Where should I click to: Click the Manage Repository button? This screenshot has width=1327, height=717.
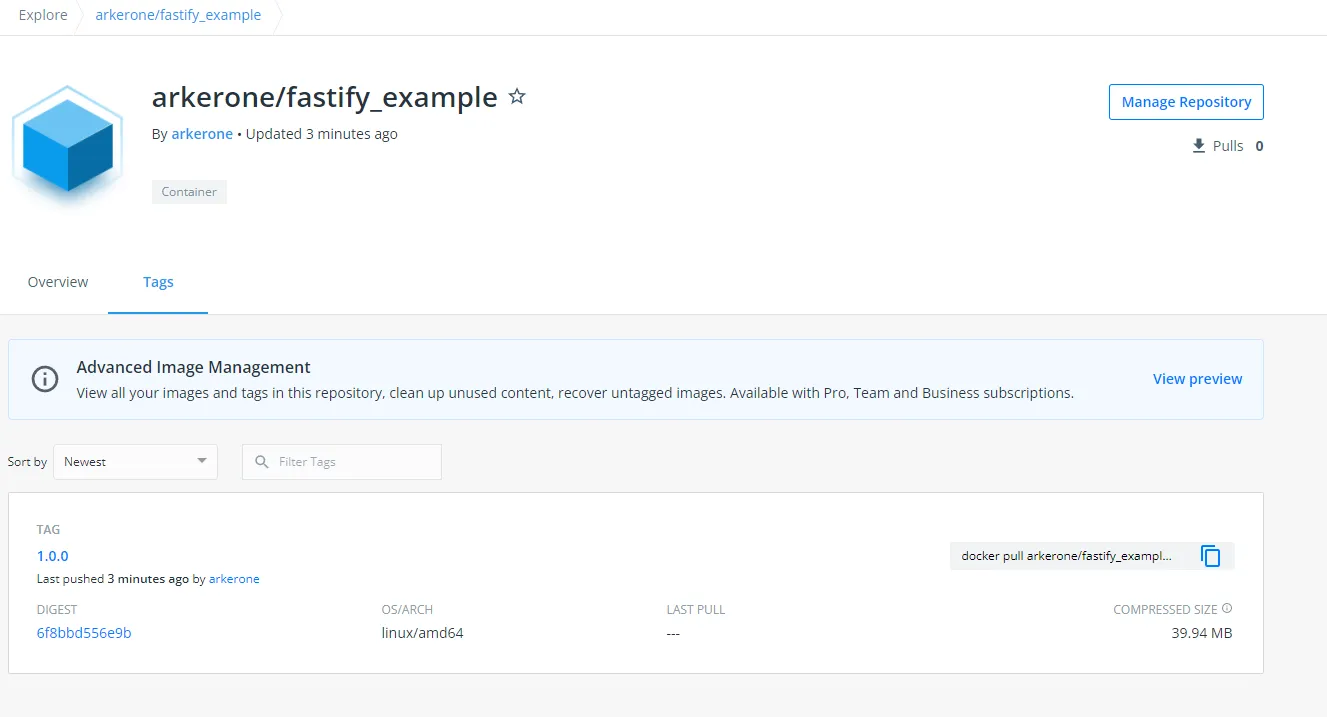[x=1185, y=101]
